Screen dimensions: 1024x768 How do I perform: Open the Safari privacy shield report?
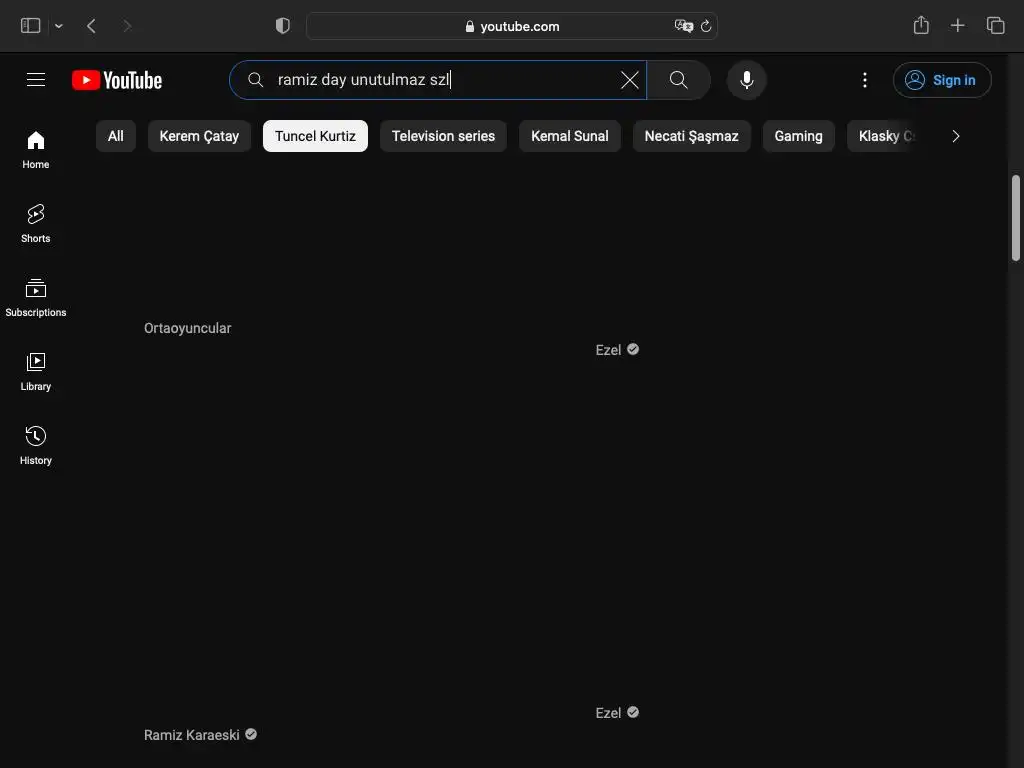[x=282, y=25]
